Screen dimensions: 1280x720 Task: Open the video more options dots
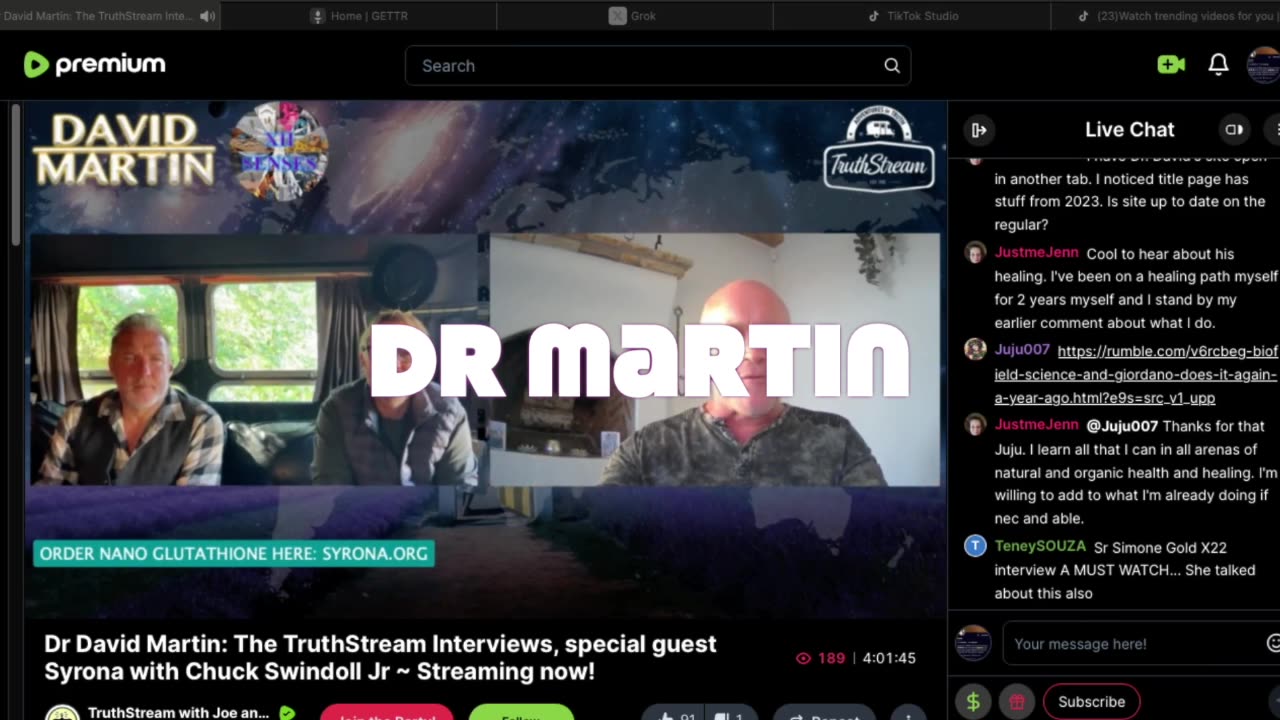point(908,714)
